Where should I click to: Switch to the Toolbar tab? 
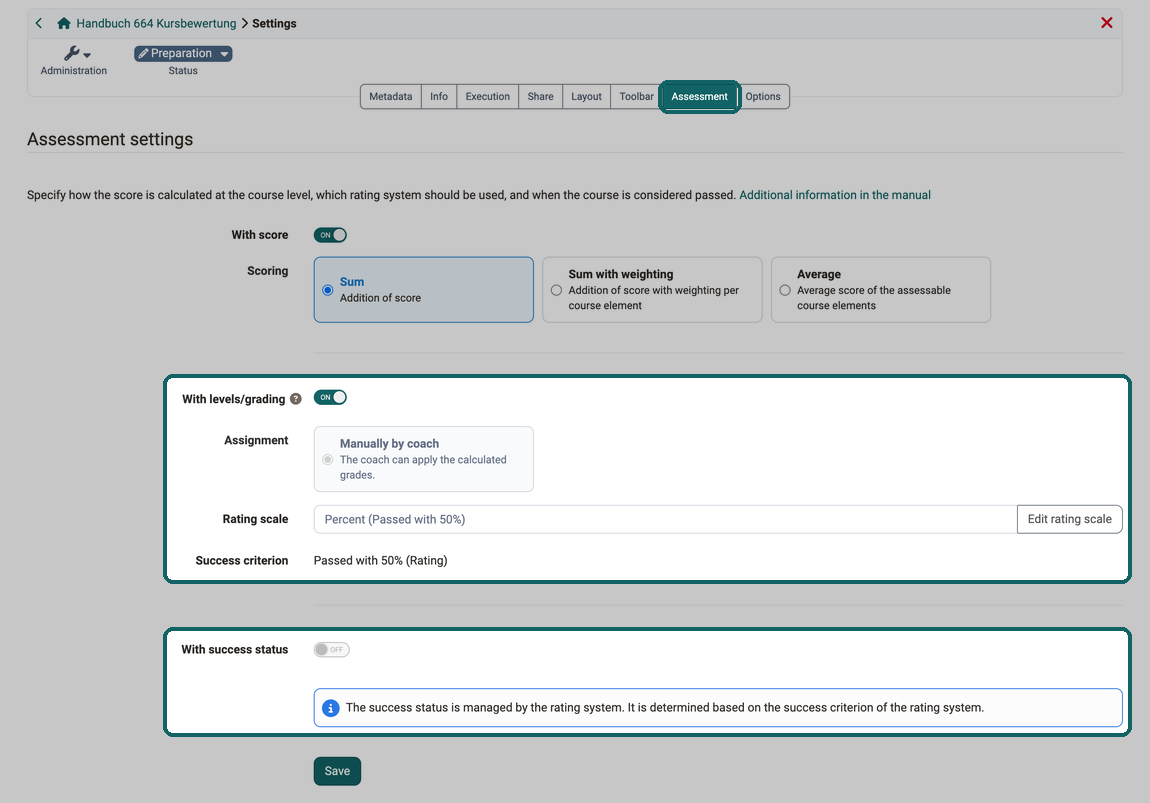point(637,97)
